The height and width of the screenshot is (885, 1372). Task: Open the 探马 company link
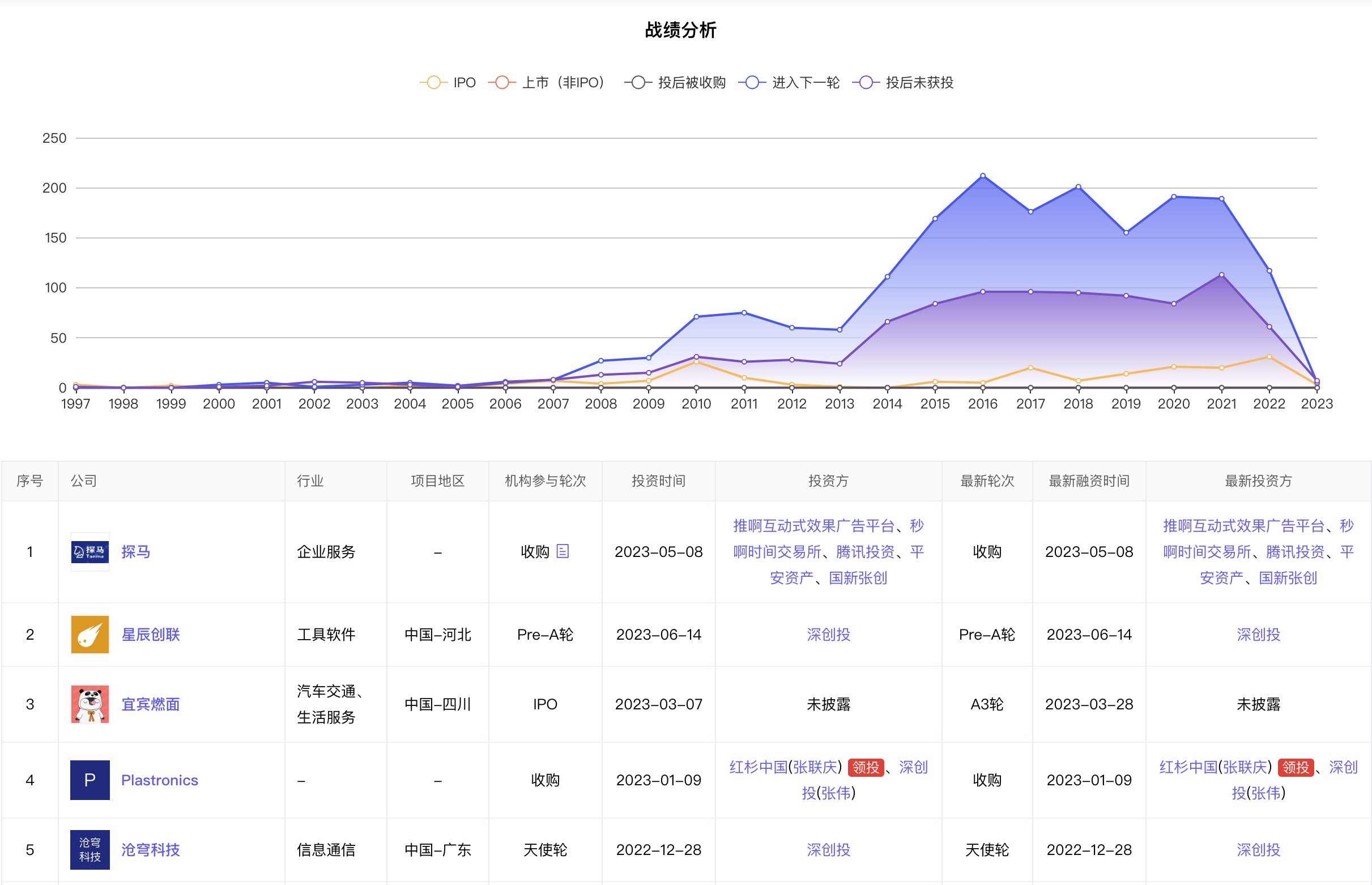[135, 552]
